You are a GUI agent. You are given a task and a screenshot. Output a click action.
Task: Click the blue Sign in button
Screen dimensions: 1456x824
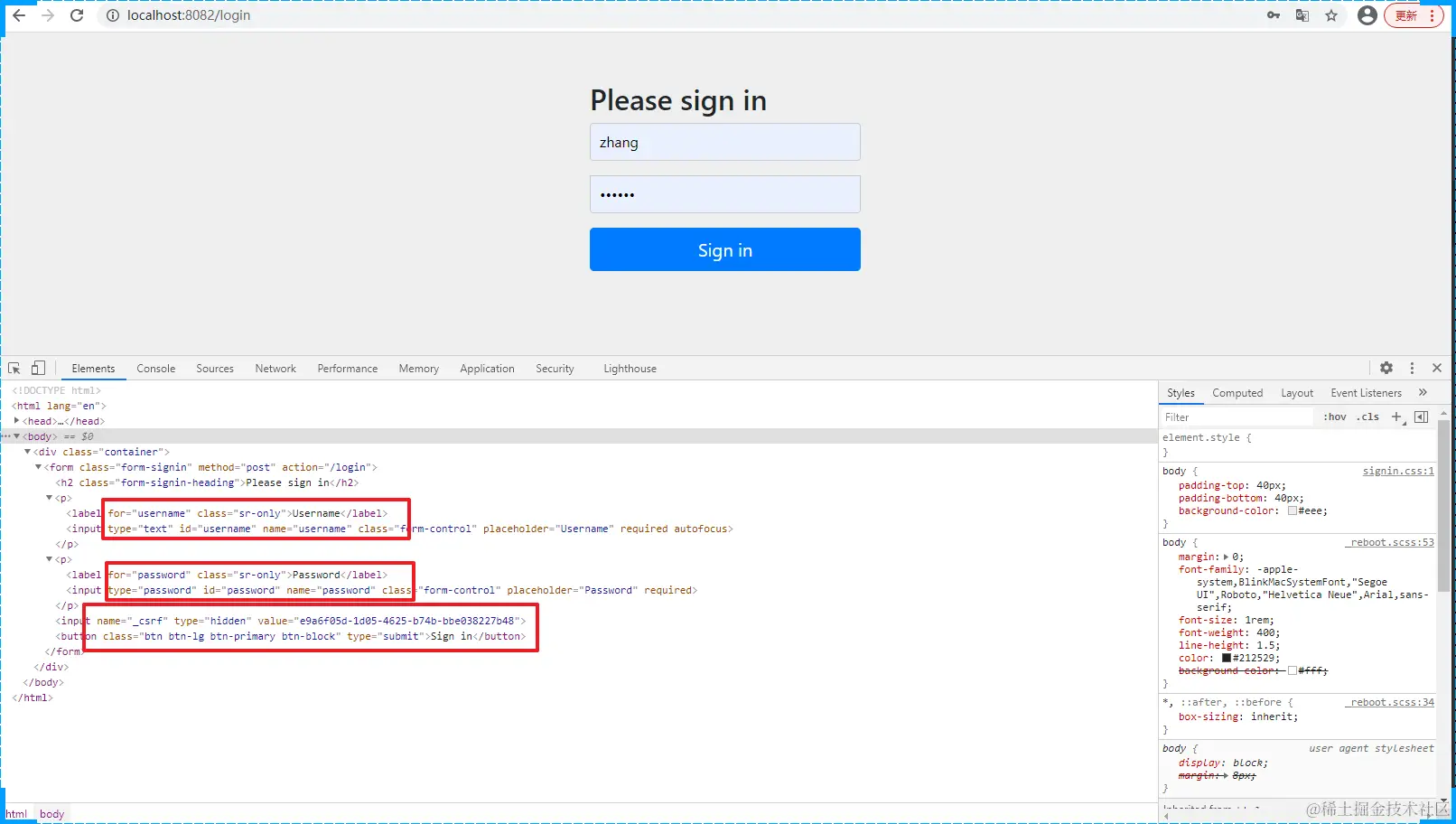click(x=725, y=249)
